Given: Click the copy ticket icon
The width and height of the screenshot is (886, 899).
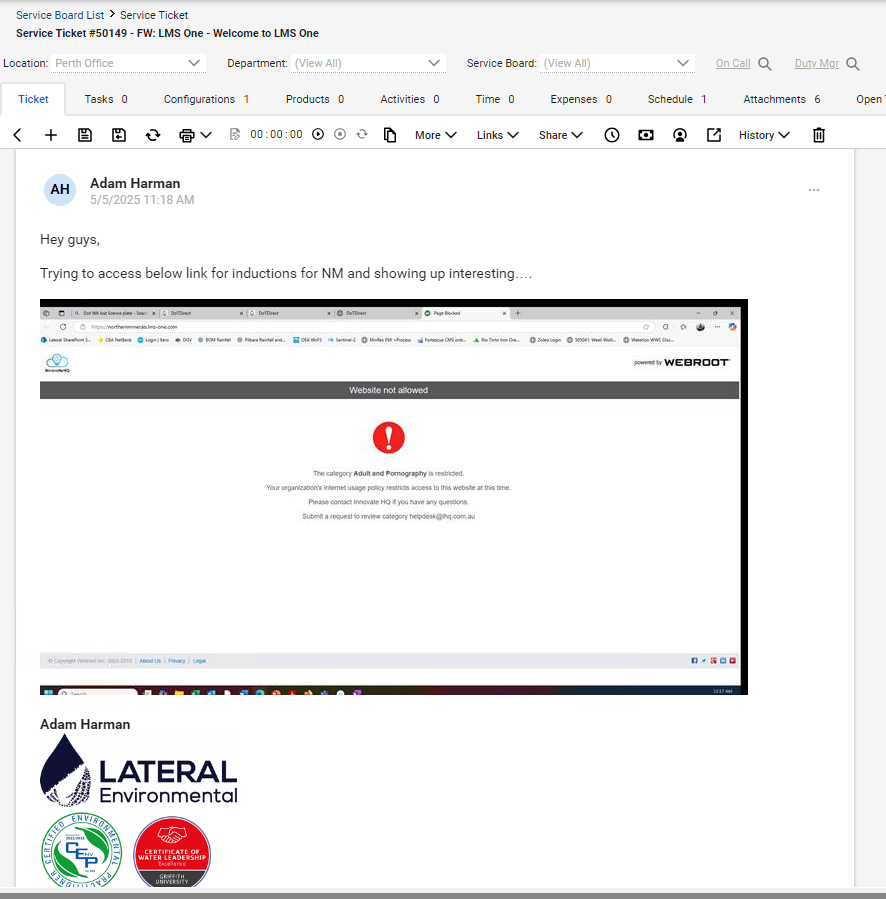Looking at the screenshot, I should [390, 135].
